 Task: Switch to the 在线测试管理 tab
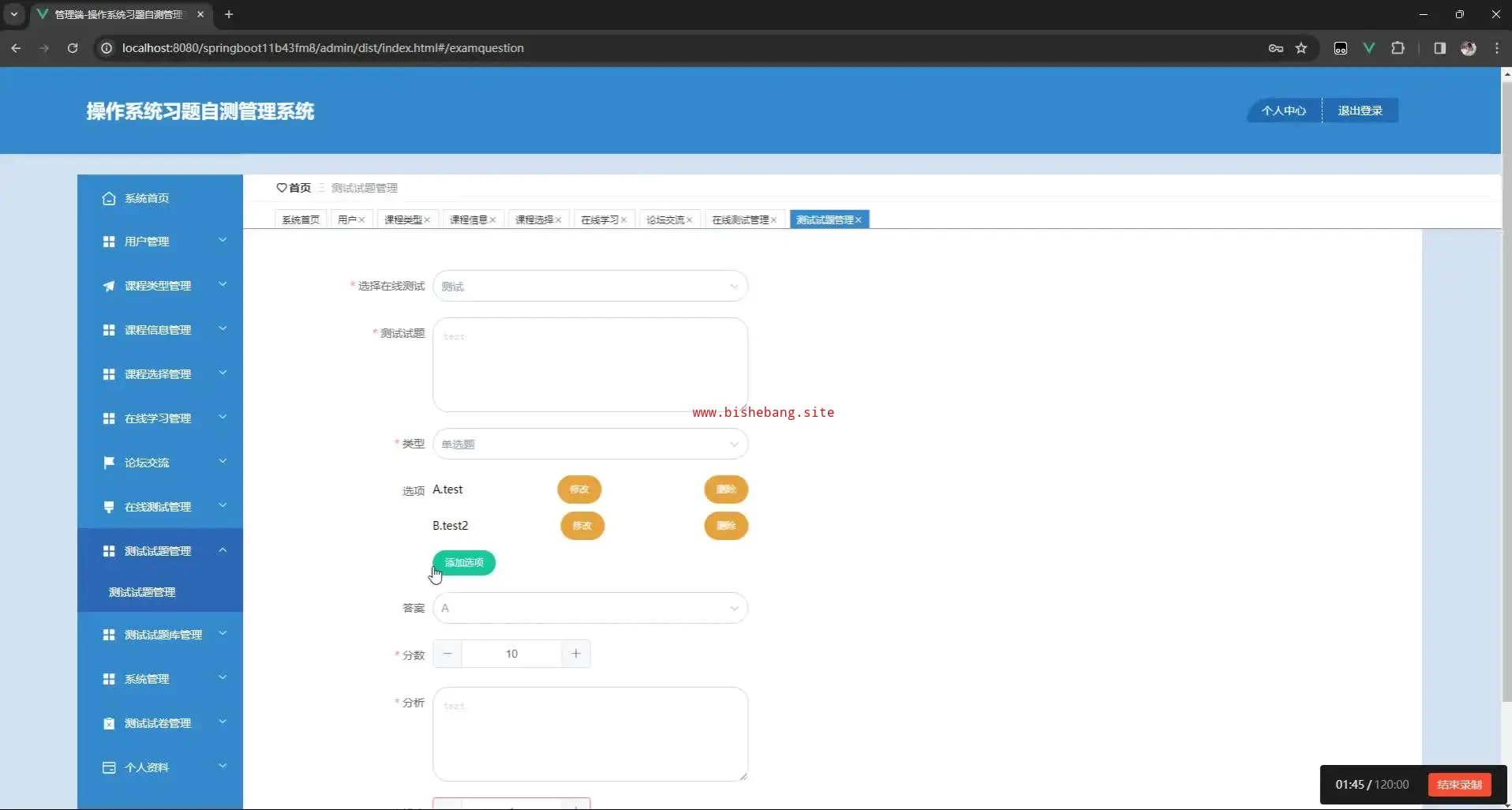coord(744,220)
